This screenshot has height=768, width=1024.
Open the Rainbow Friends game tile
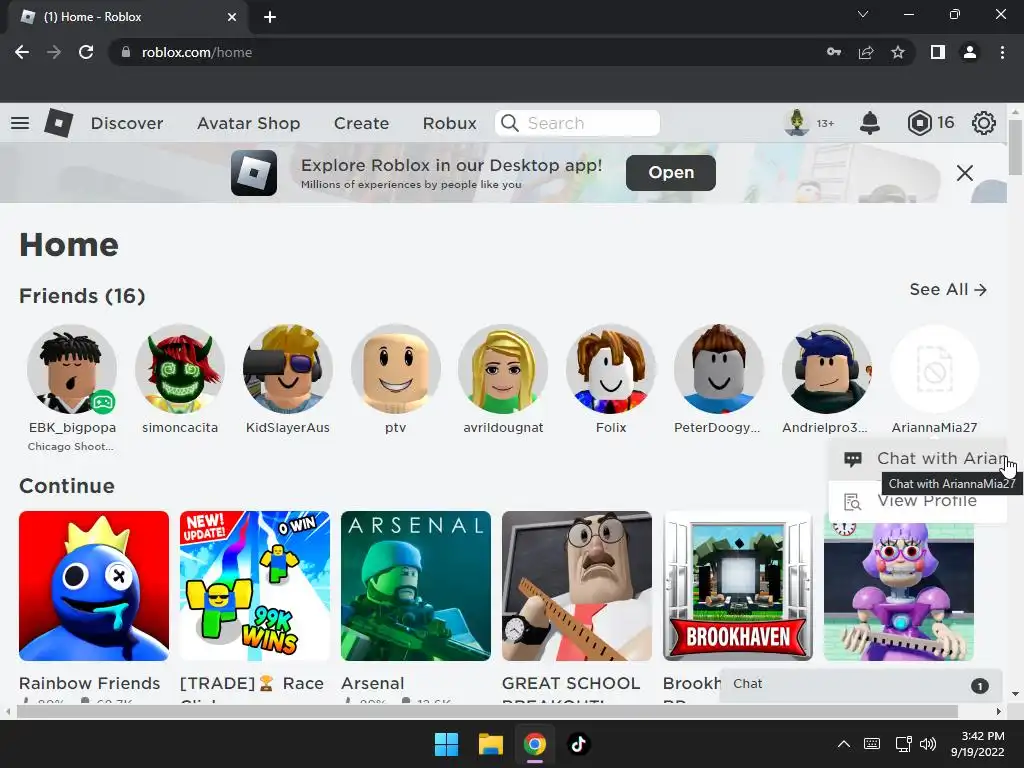[x=94, y=586]
